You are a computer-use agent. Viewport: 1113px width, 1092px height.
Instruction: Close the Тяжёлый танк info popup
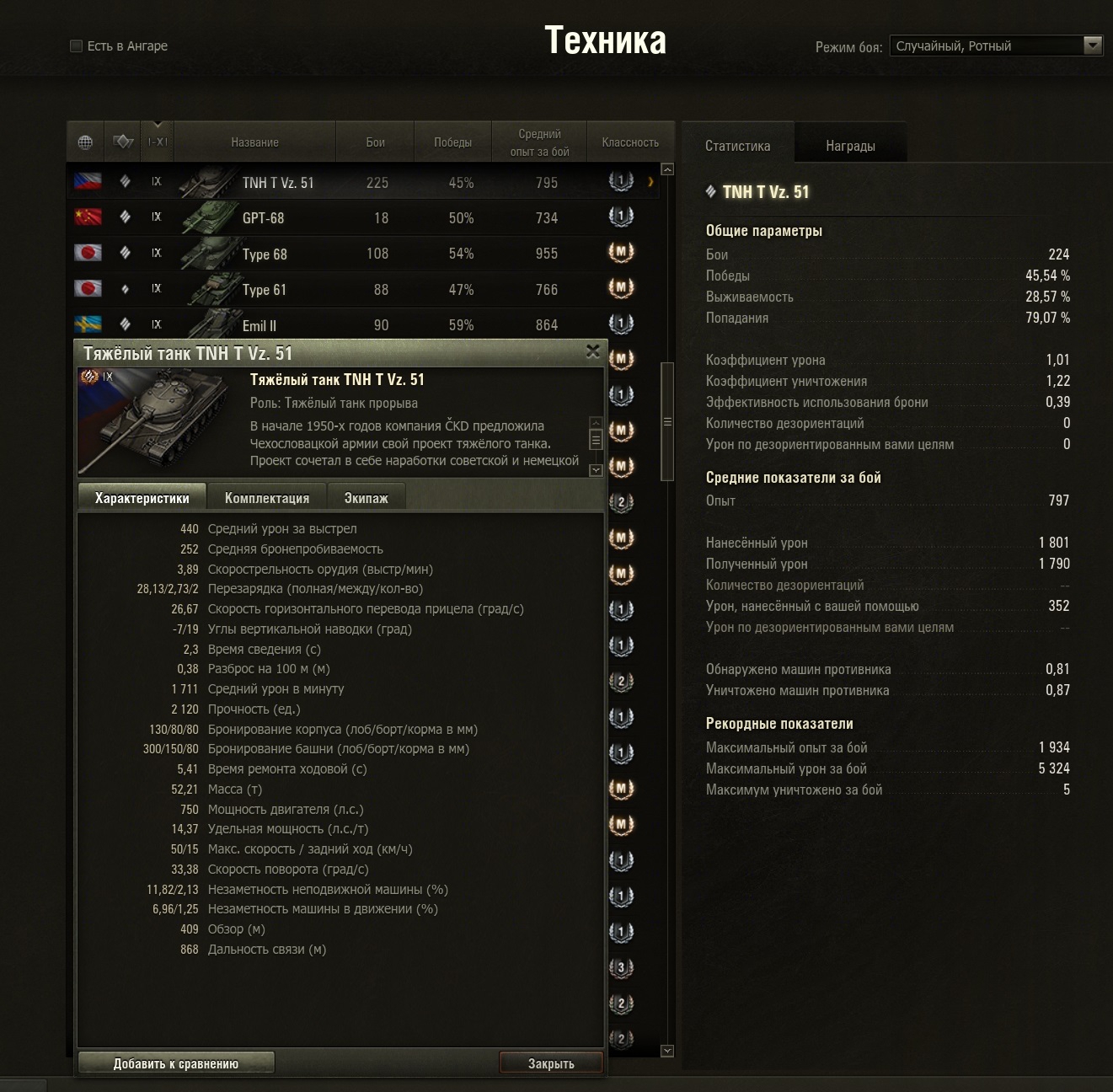coord(593,351)
